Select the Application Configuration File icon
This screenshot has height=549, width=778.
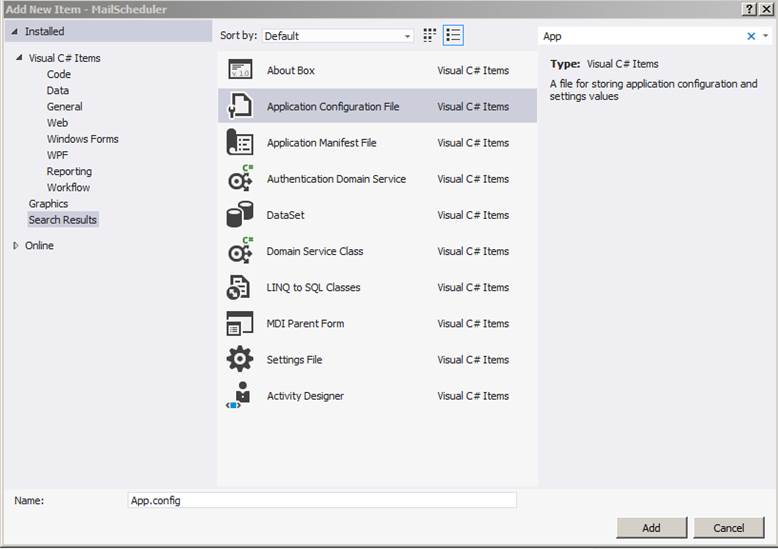click(240, 106)
